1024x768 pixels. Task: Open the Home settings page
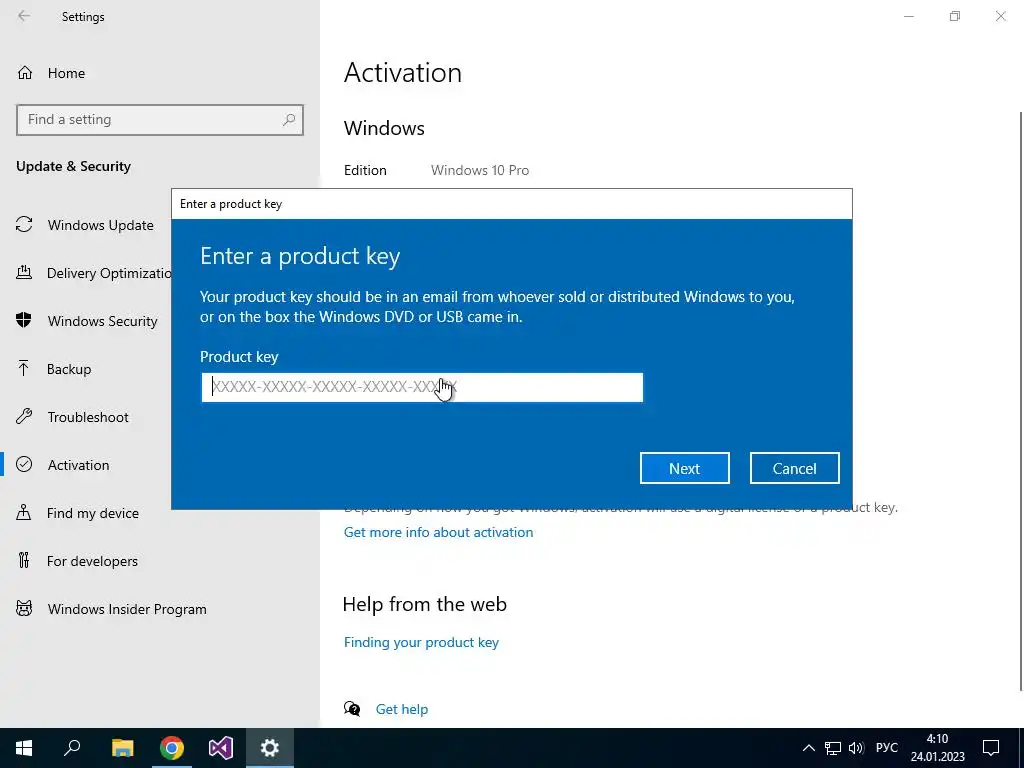click(66, 73)
